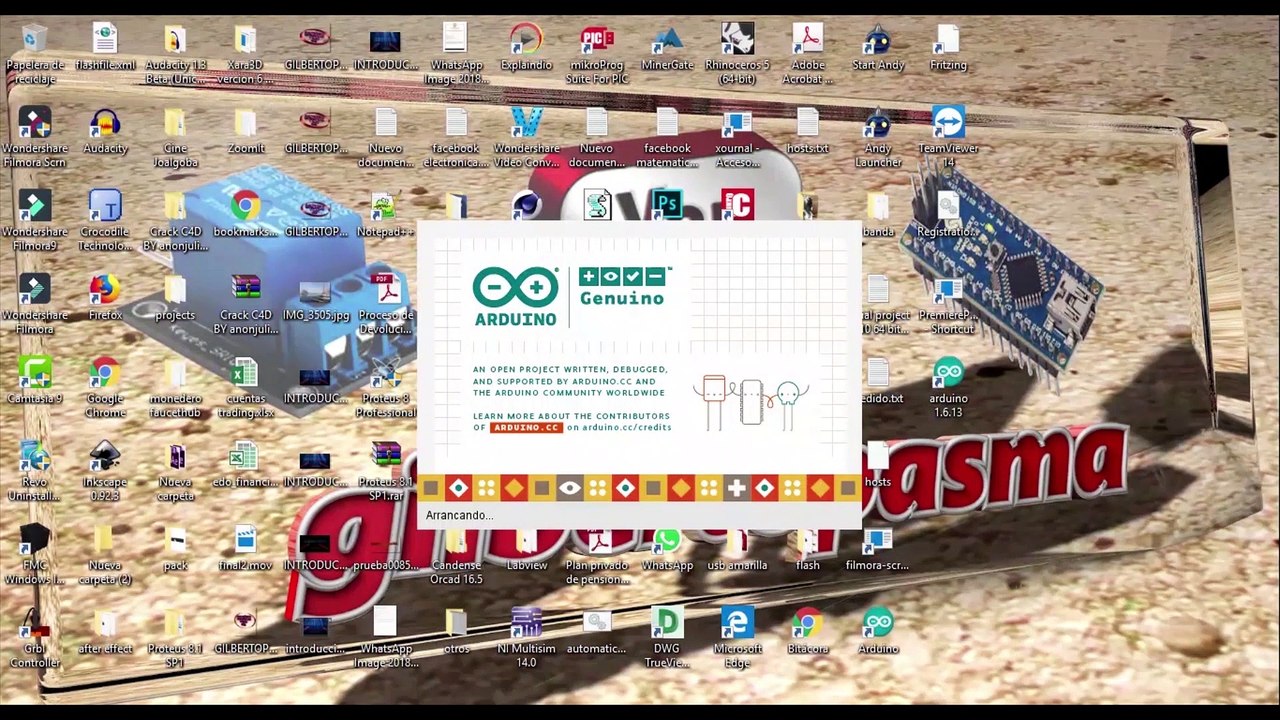Launch Revo Uninstaller
Viewport: 1280px width, 720px height.
pos(35,471)
